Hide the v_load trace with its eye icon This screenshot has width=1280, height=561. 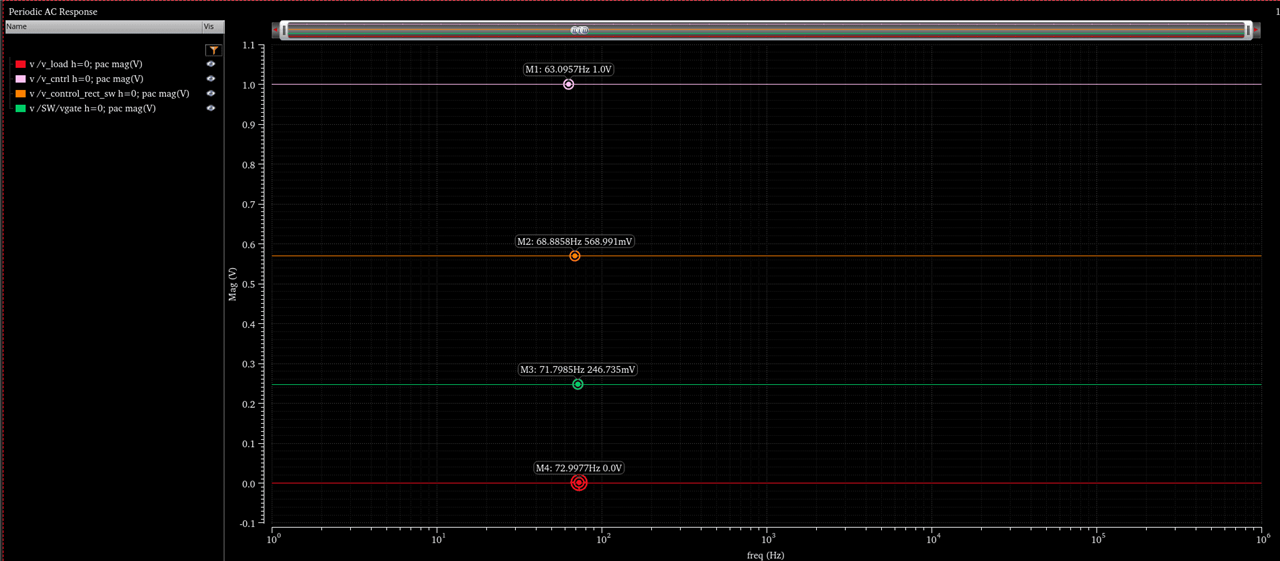[211, 64]
